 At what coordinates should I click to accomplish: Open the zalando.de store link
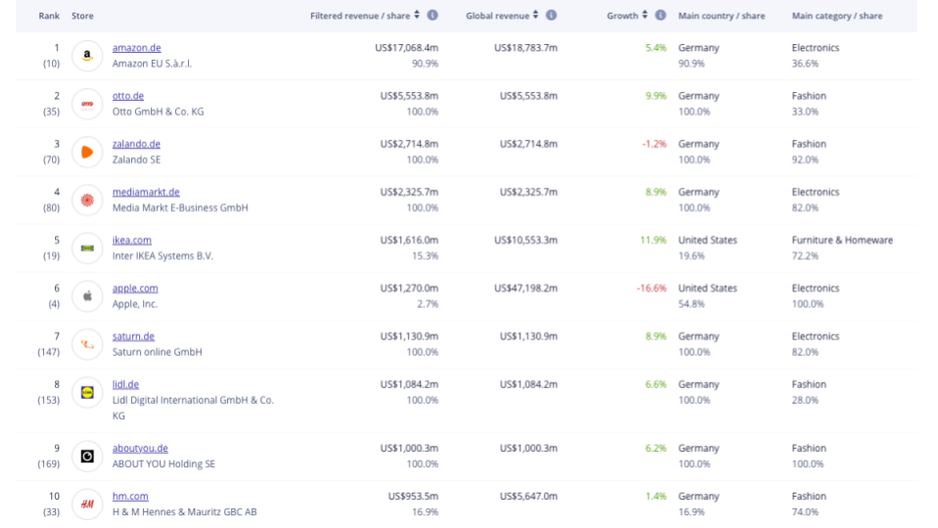coord(136,144)
